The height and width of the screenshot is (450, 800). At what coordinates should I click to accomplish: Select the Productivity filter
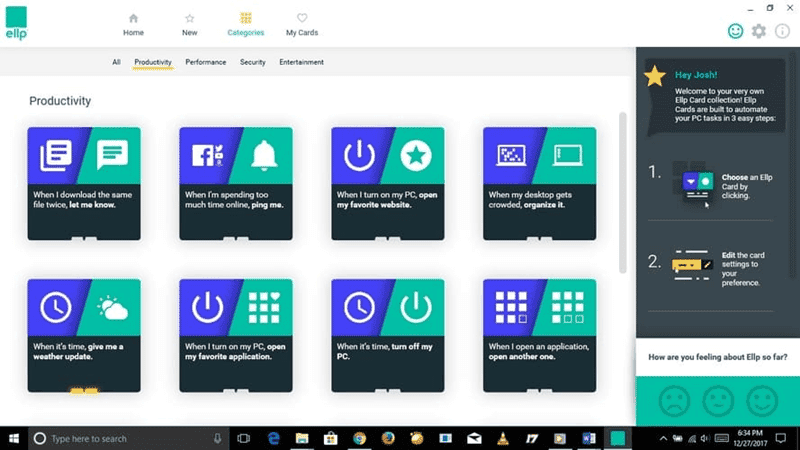point(153,62)
